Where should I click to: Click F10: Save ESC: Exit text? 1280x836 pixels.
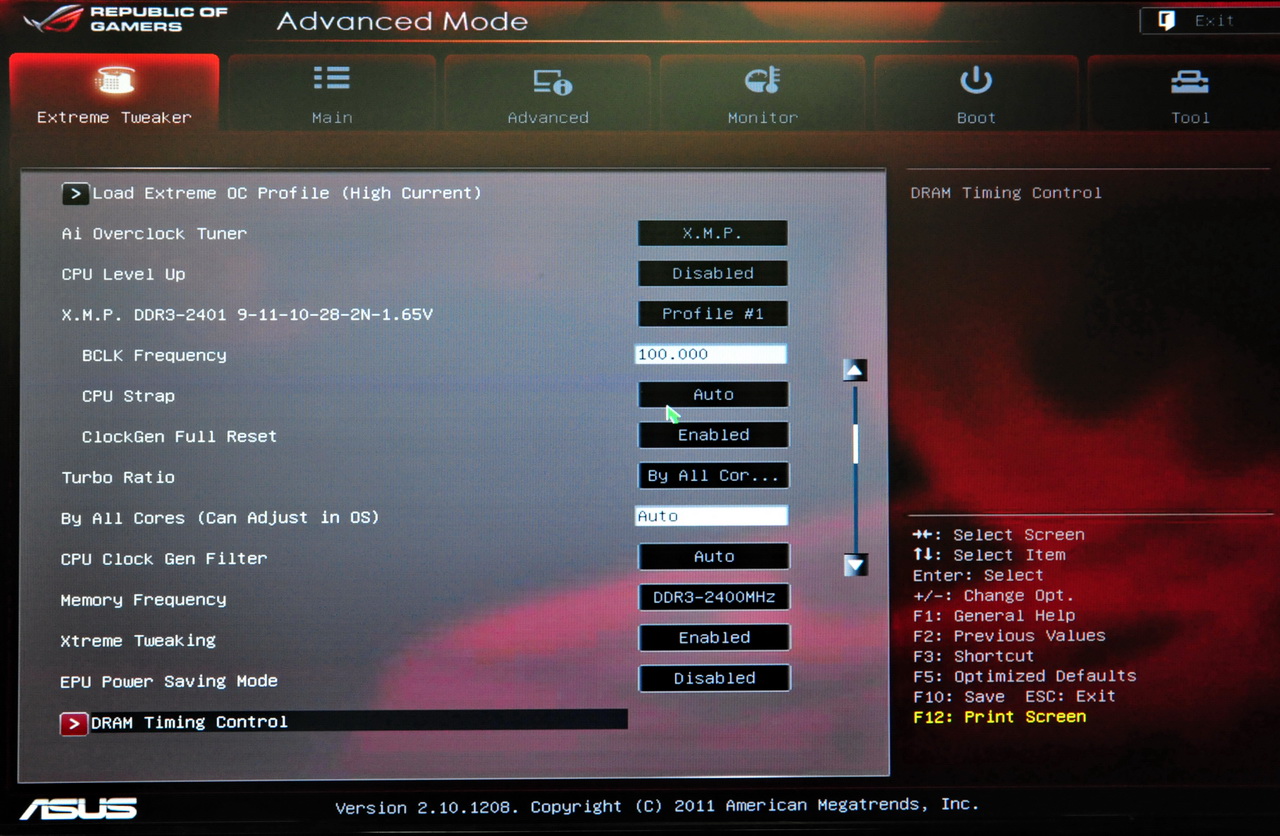(1014, 696)
